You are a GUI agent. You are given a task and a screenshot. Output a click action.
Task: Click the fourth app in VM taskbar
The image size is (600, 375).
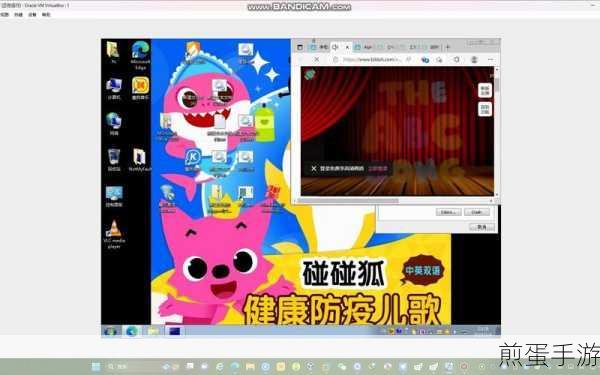click(174, 331)
